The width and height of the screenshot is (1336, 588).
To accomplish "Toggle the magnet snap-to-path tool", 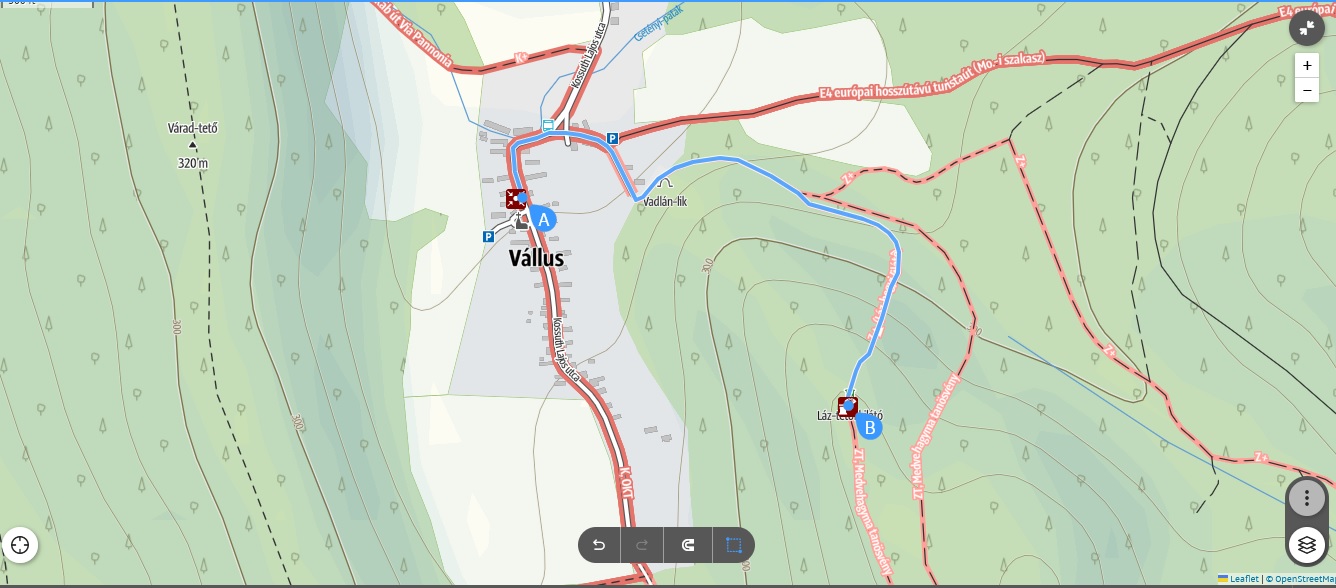I will click(688, 545).
